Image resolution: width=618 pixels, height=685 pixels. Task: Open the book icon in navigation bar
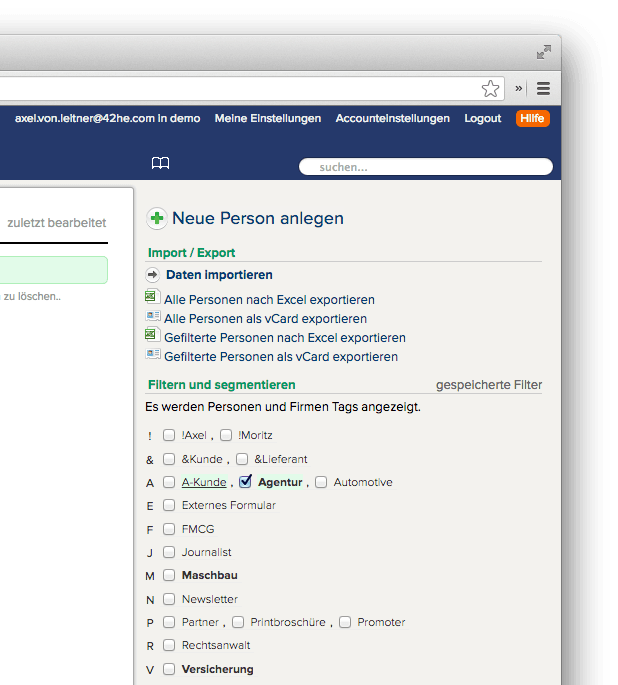[x=160, y=164]
